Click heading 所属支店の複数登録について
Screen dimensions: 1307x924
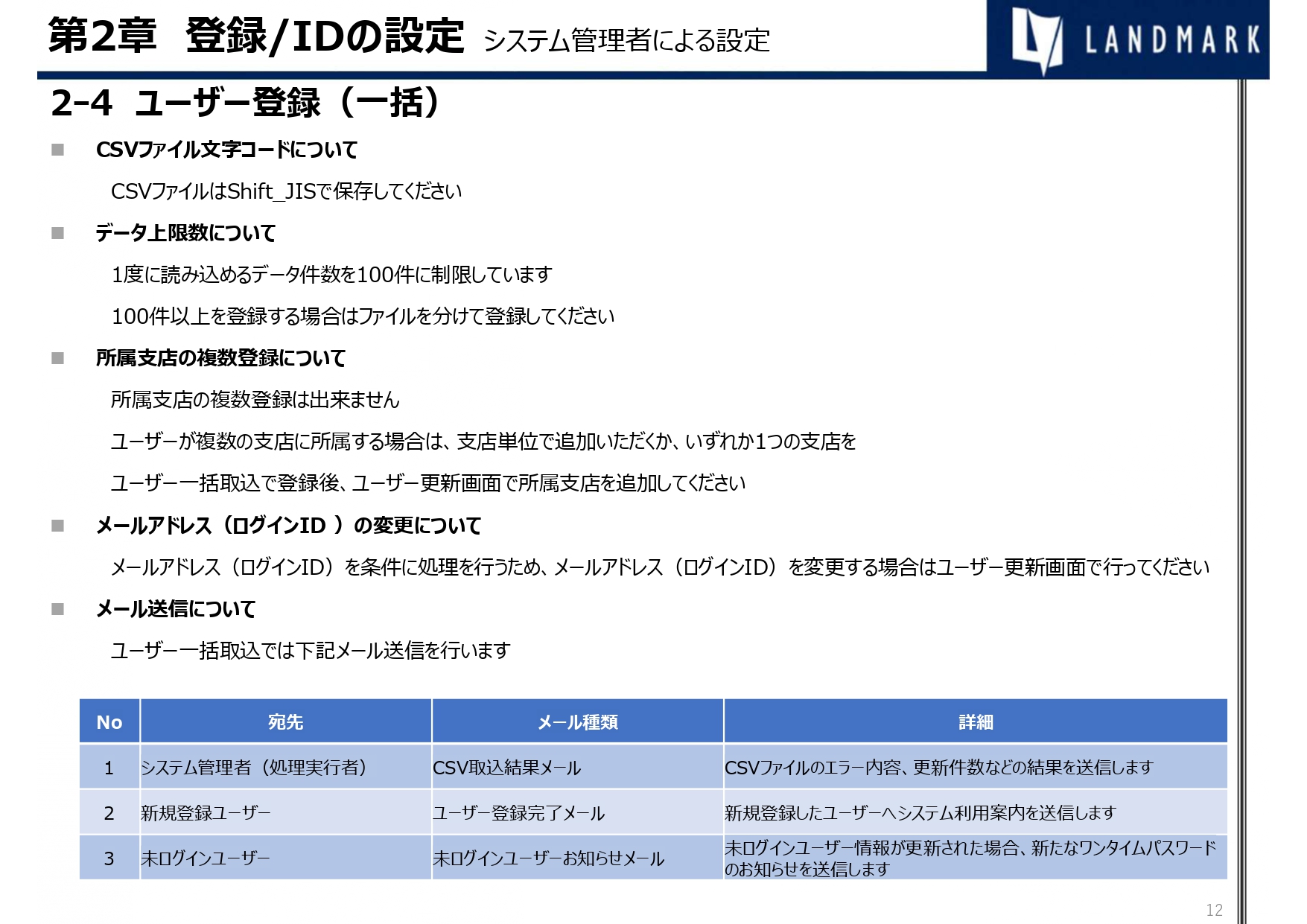pos(220,358)
